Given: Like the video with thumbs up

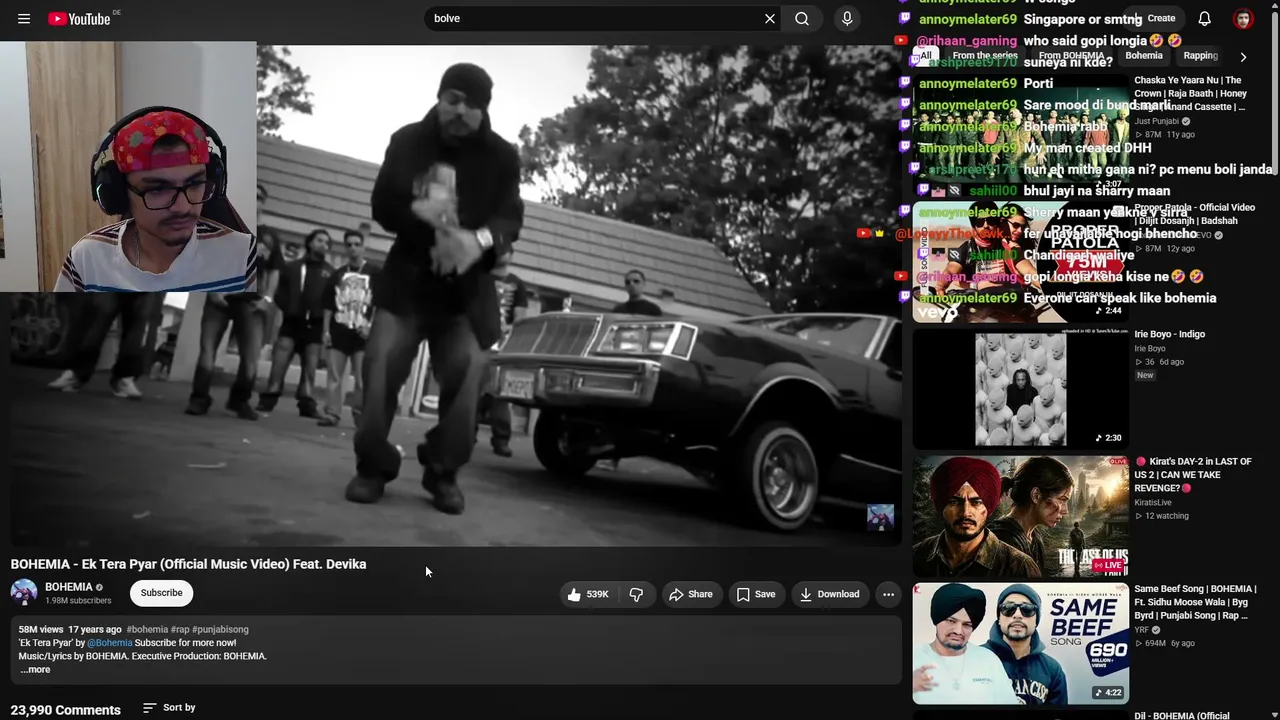Looking at the screenshot, I should point(588,594).
